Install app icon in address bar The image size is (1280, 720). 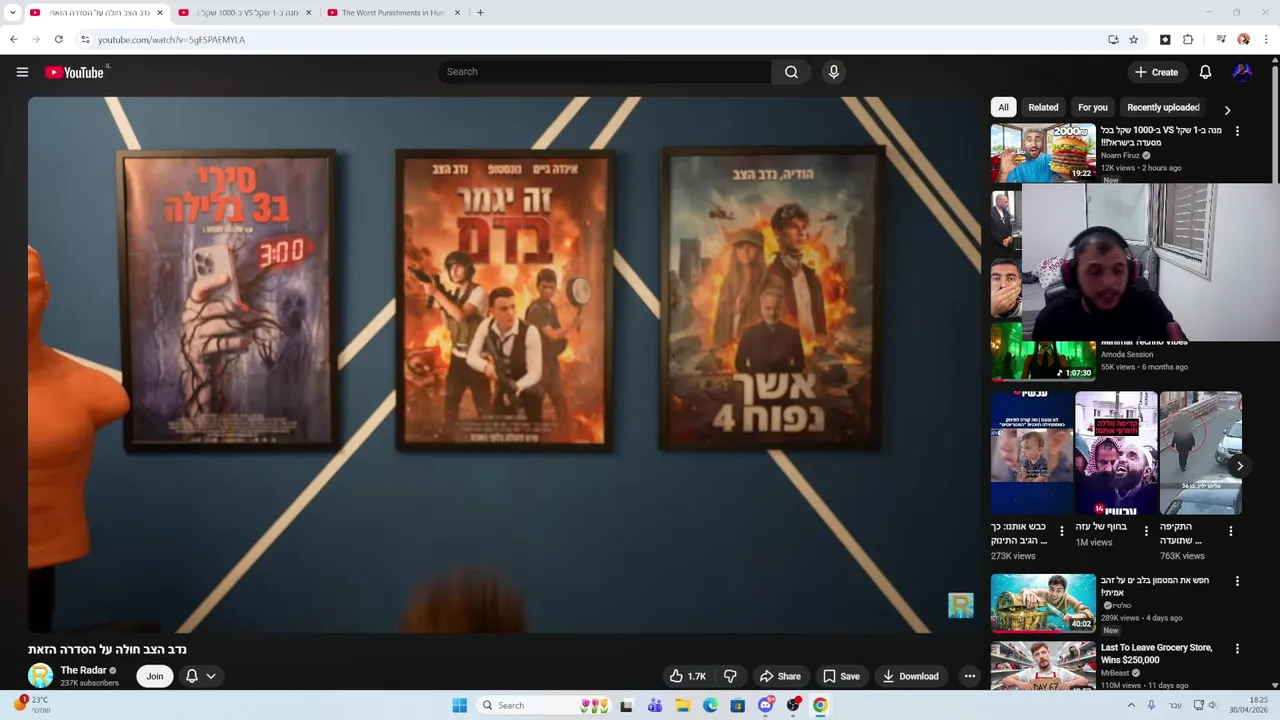click(x=1113, y=40)
